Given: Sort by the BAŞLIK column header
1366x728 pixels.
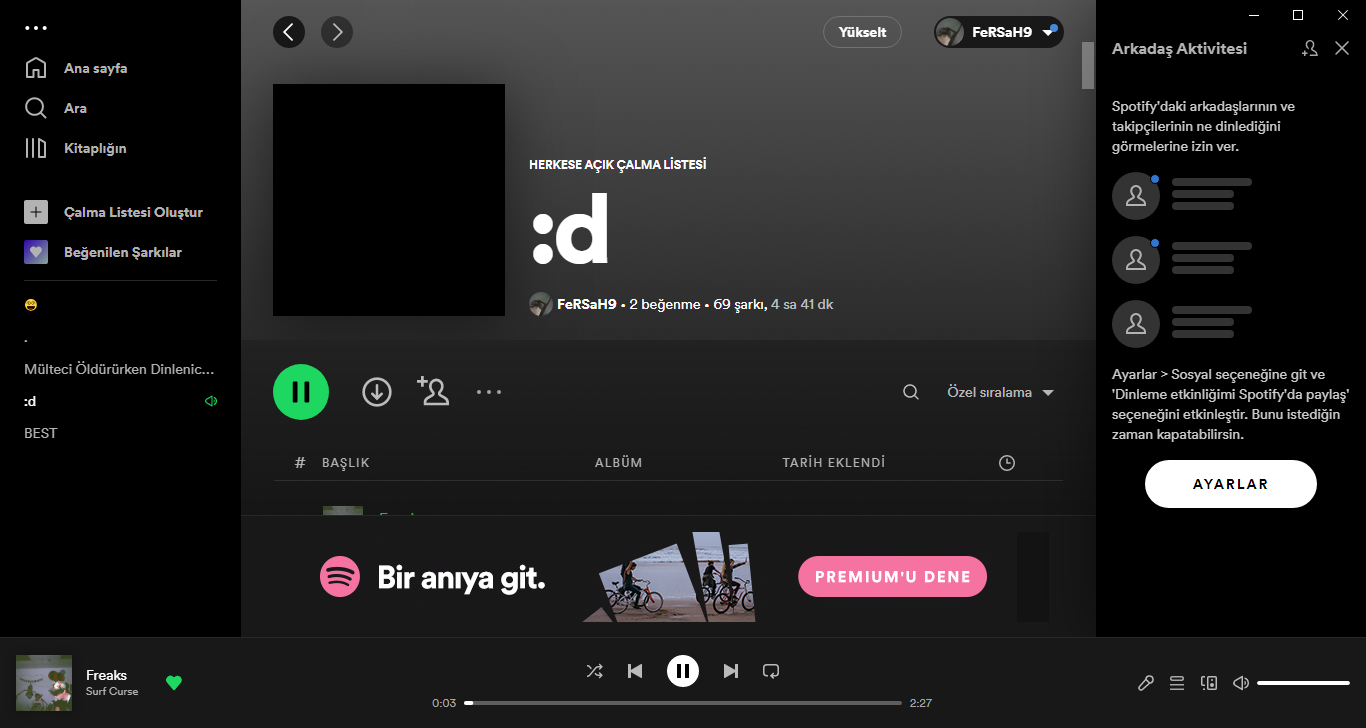Looking at the screenshot, I should pyautogui.click(x=346, y=463).
